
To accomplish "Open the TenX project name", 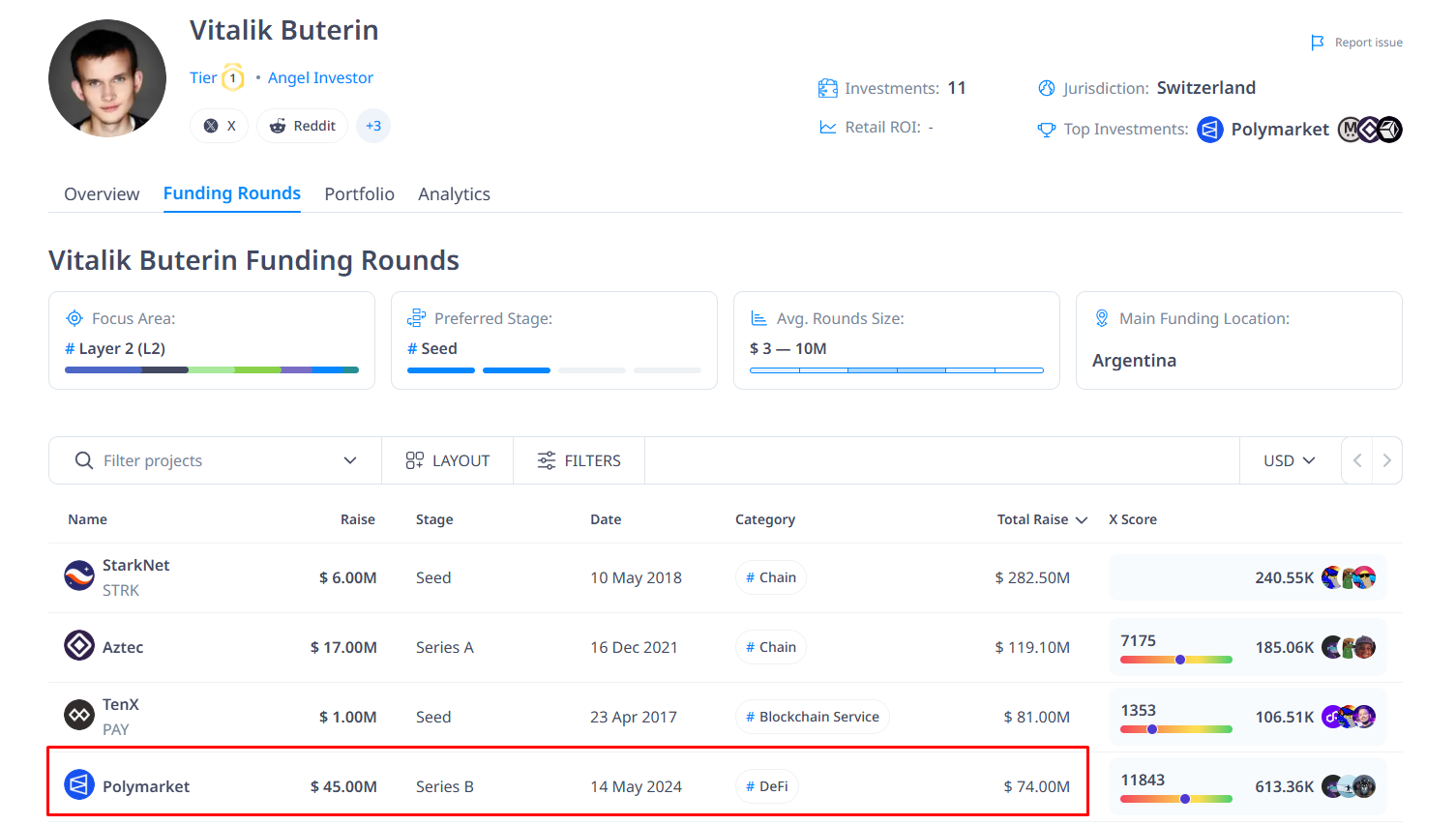I will 121,704.
